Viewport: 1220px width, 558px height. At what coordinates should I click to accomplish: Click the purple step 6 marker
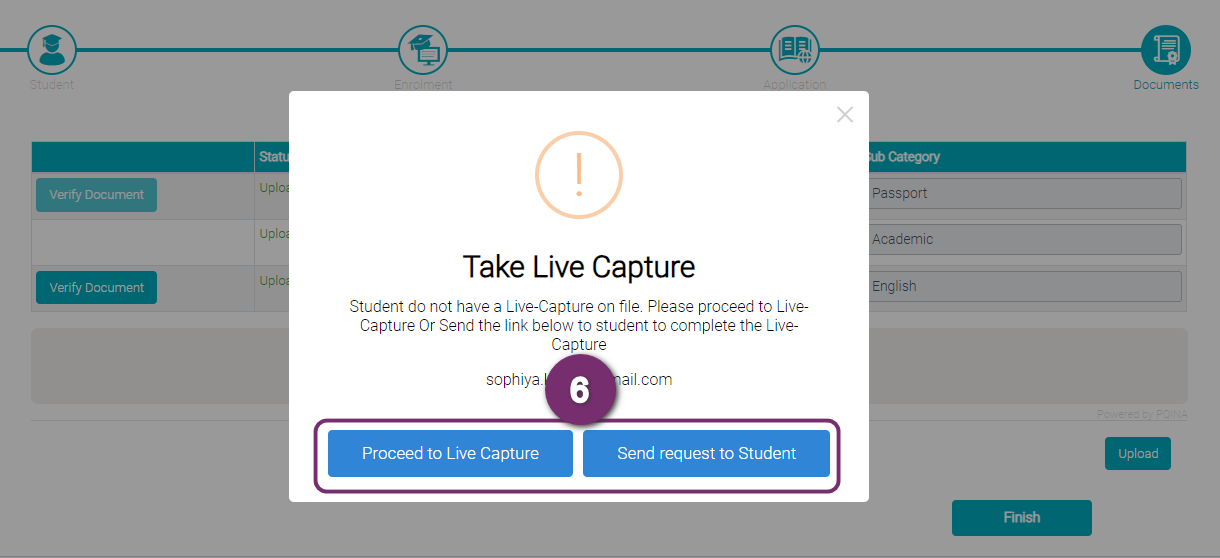click(x=579, y=390)
